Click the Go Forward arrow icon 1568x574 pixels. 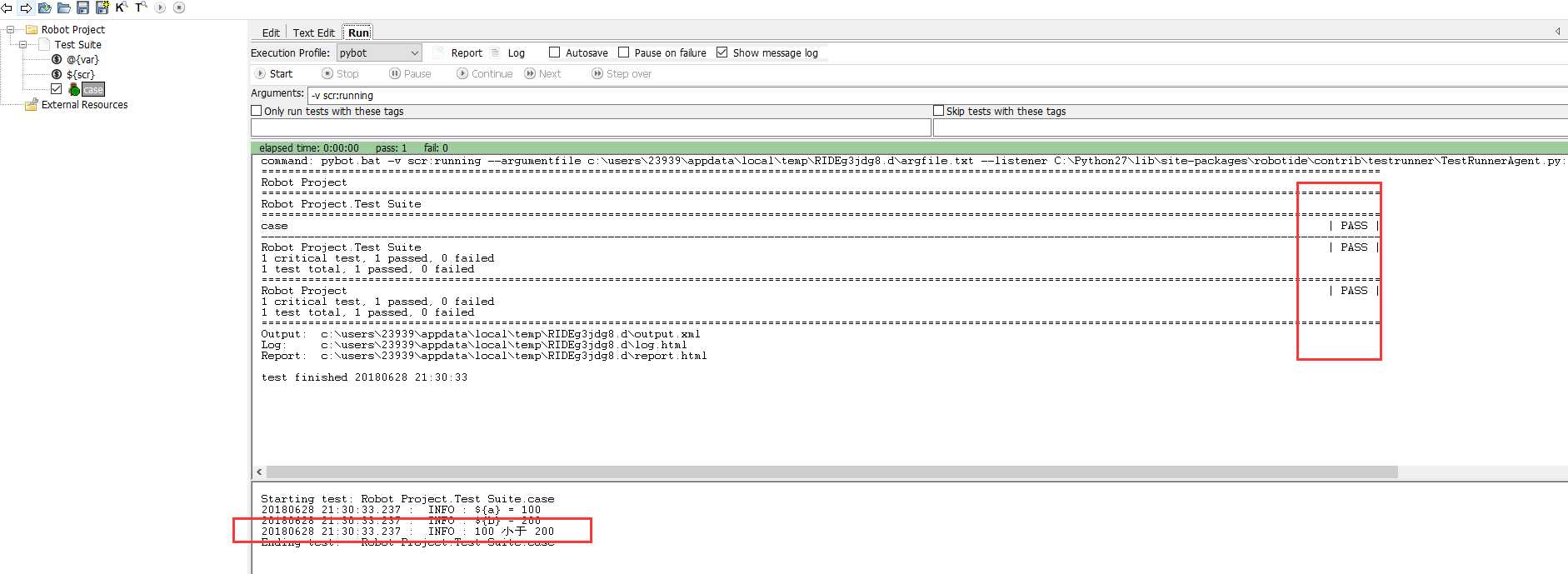(x=26, y=7)
